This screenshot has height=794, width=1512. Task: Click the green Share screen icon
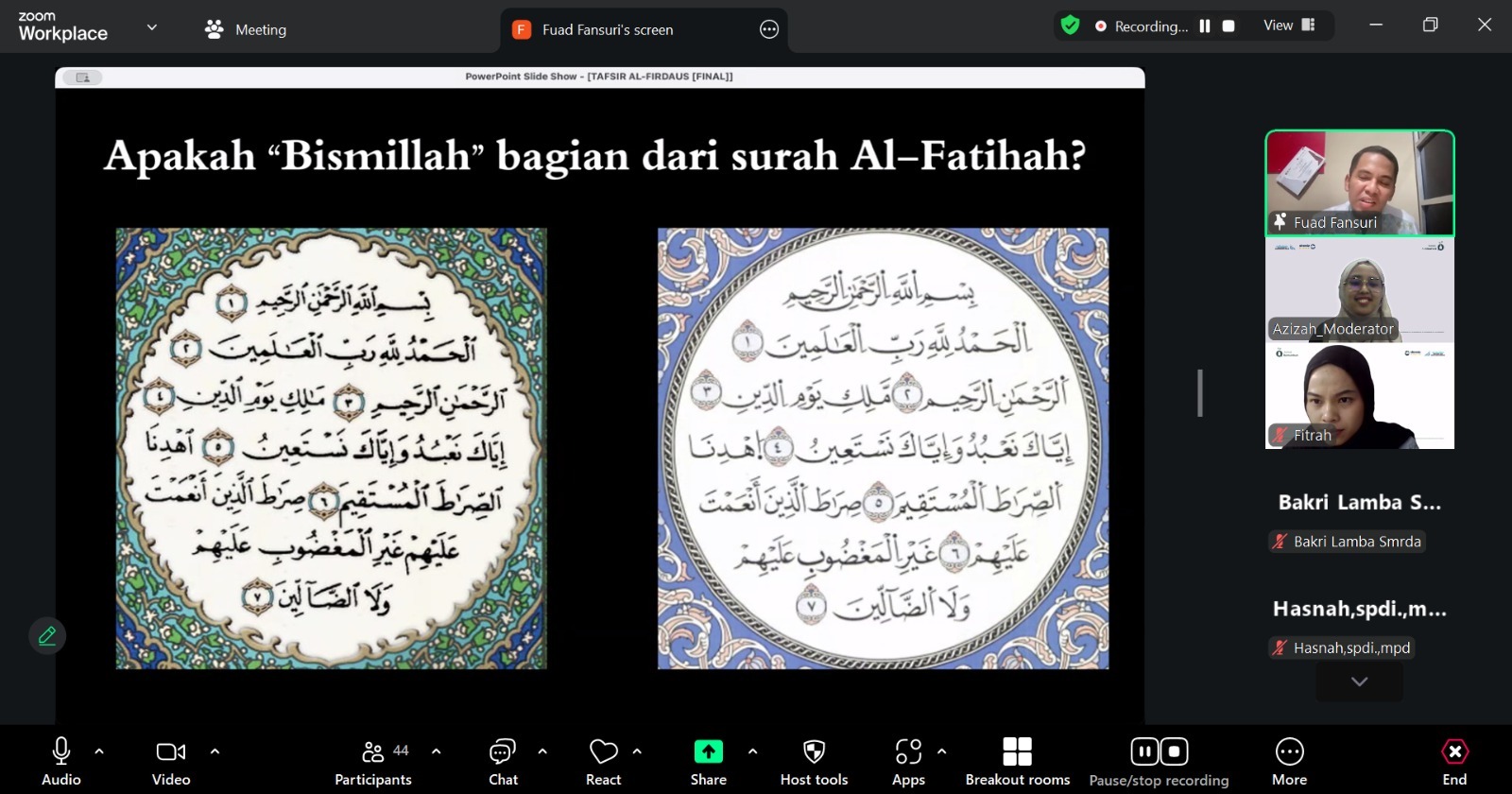click(x=708, y=752)
